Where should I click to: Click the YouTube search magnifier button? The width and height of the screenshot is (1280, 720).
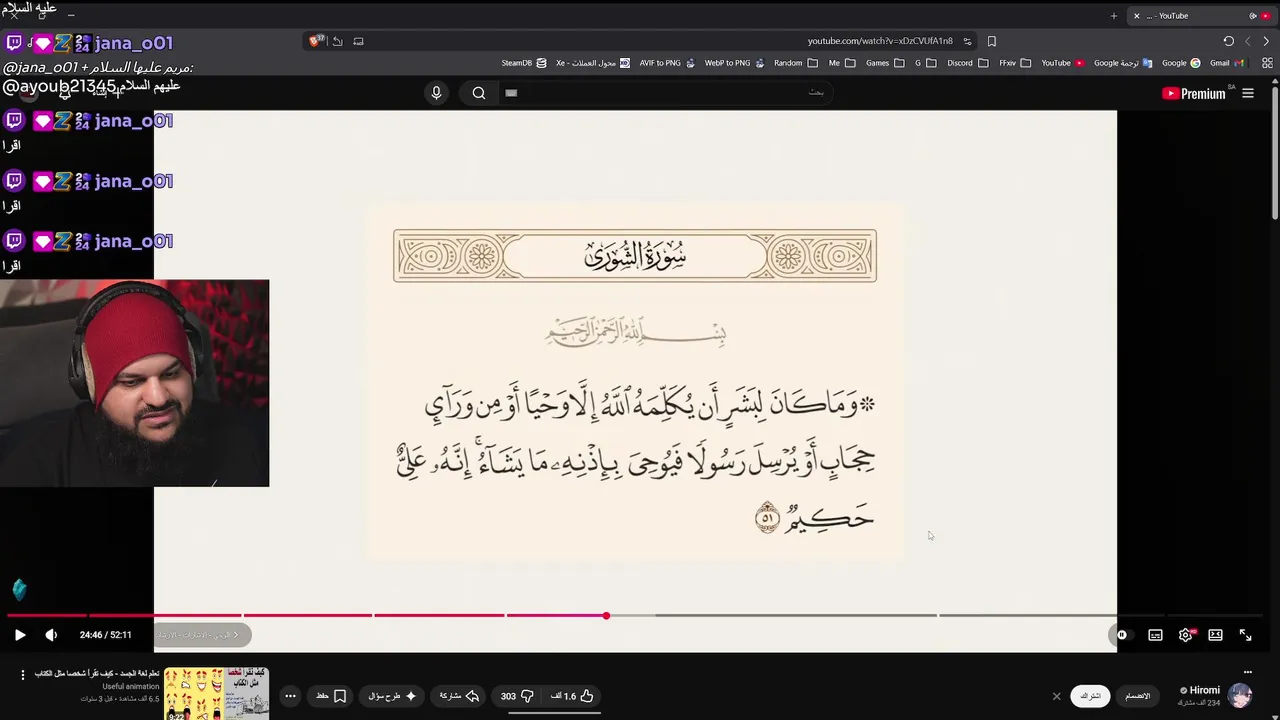[479, 93]
